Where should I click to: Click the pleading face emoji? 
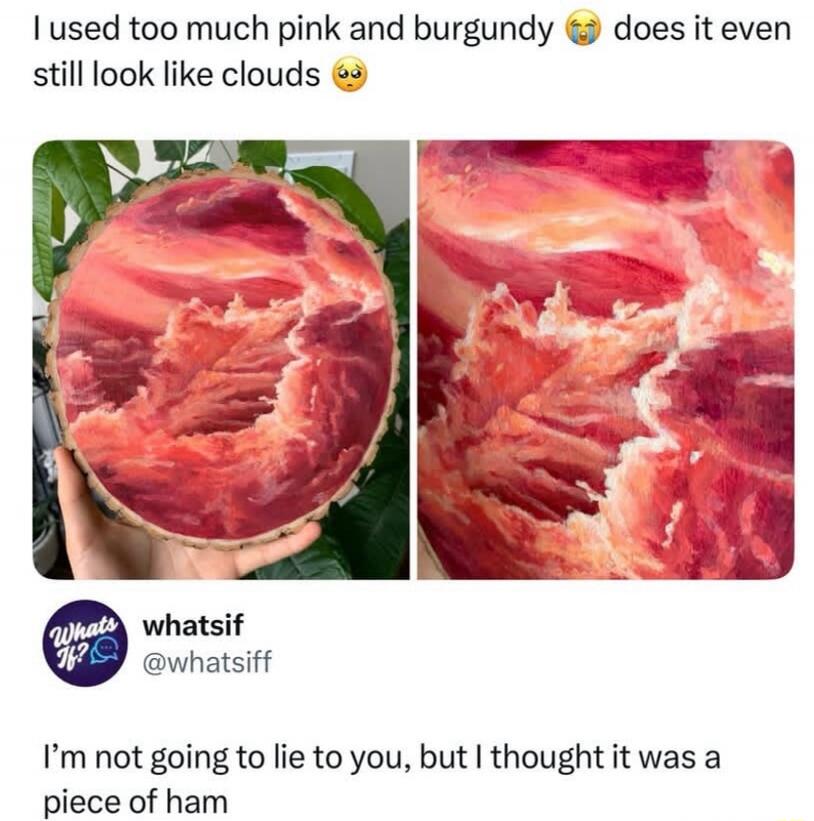point(350,75)
